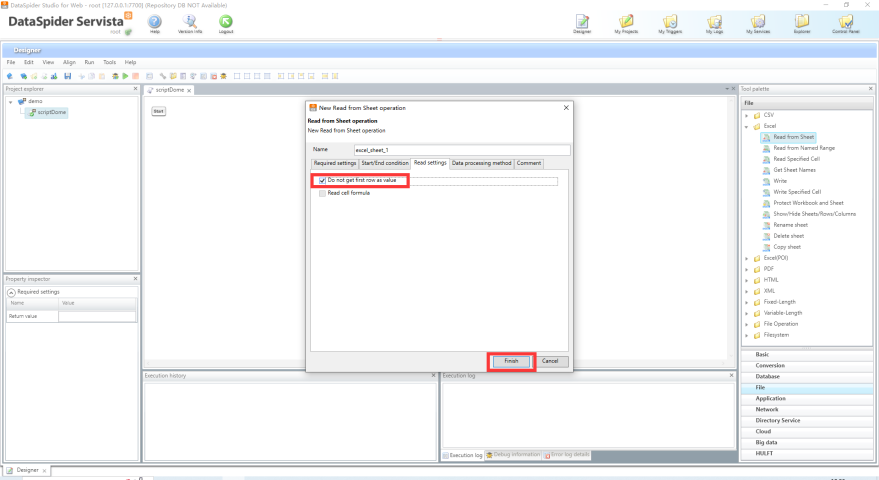This screenshot has height=480, width=879.
Task: Open the Database palette category
Action: coord(807,377)
